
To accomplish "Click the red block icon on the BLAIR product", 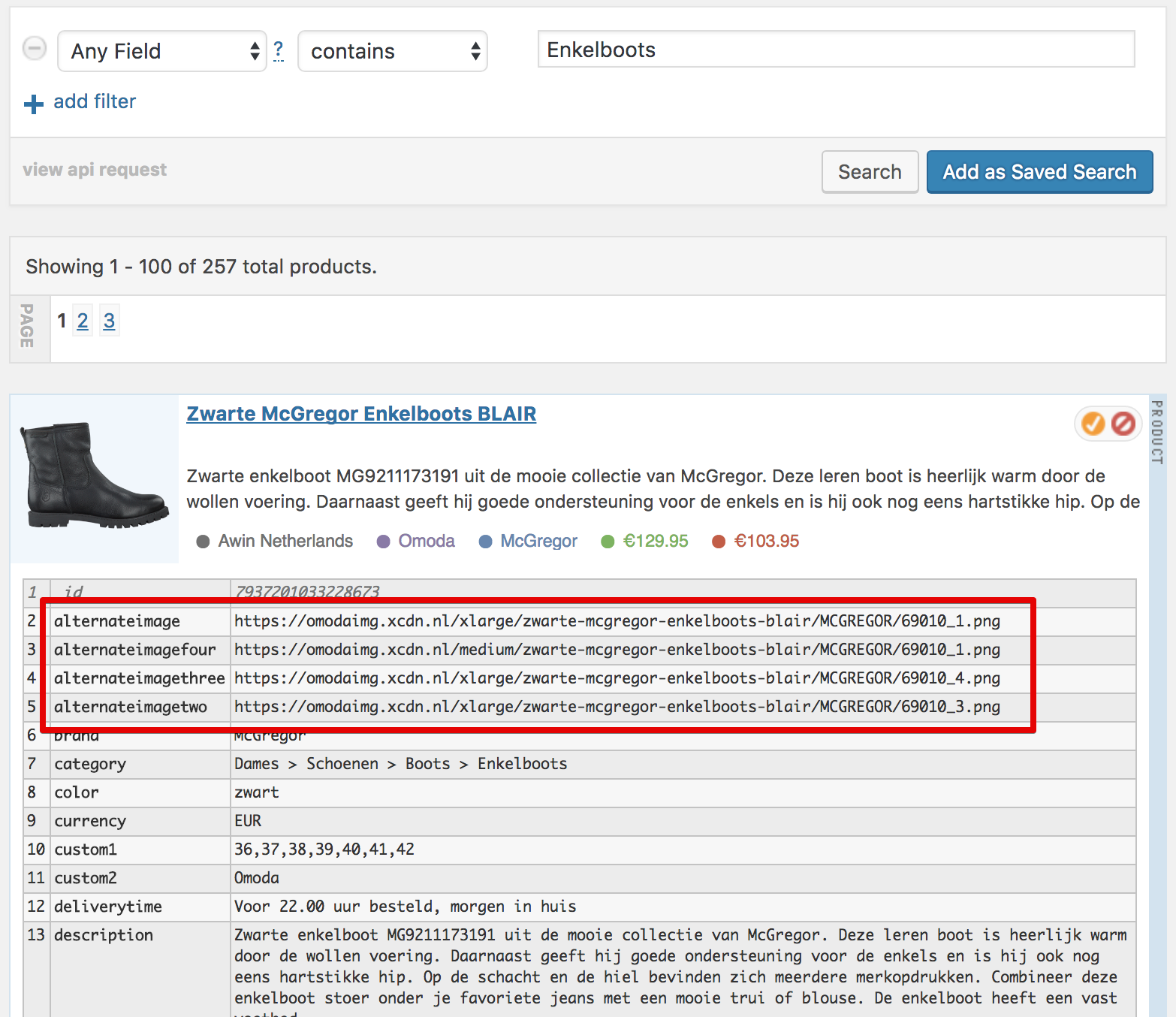I will coord(1123,424).
